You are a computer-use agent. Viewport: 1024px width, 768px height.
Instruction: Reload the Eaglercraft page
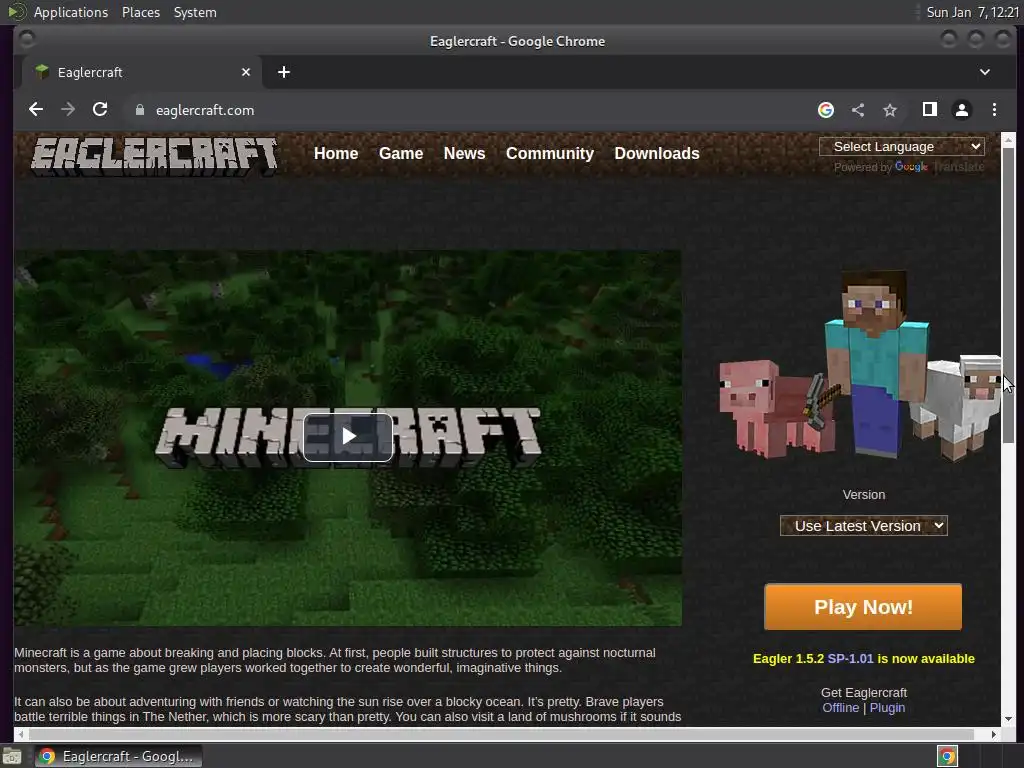click(x=100, y=110)
